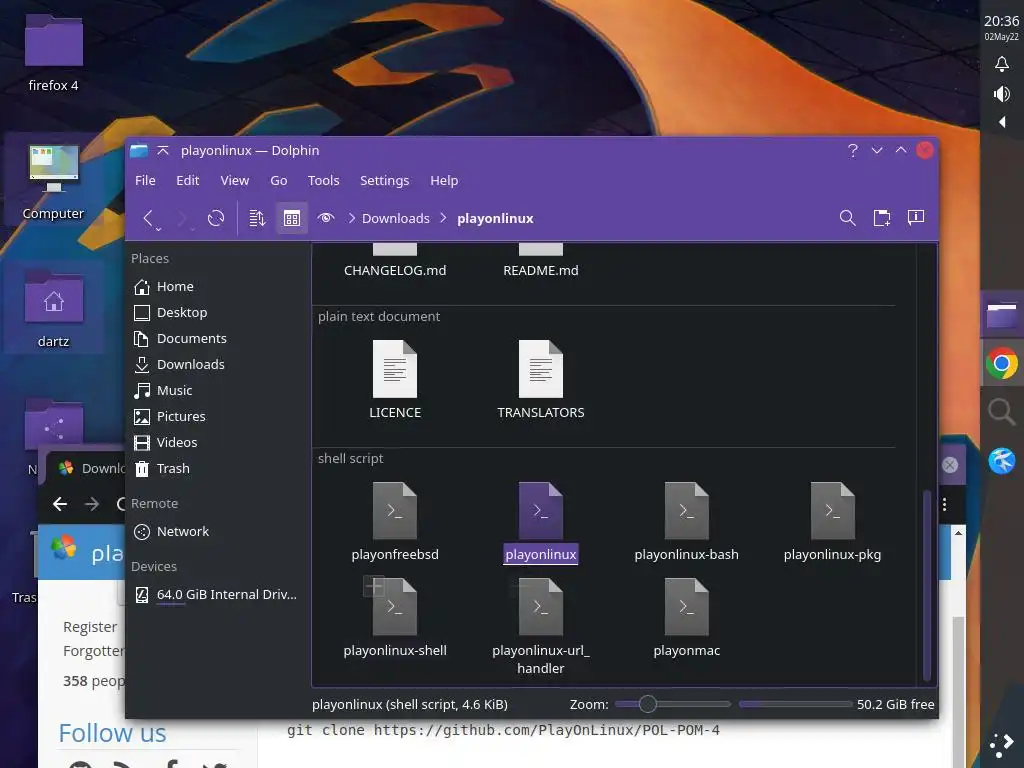The image size is (1024, 768).
Task: Toggle keep-above arrow in Dolphin title bar
Action: pos(163,151)
